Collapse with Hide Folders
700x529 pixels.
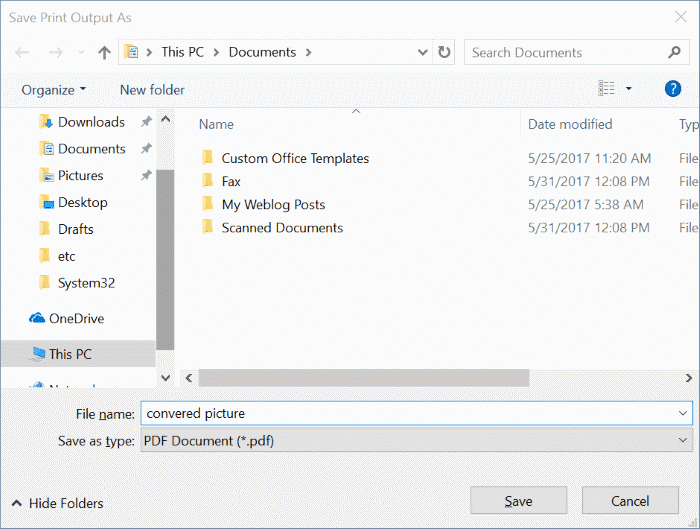(x=57, y=503)
